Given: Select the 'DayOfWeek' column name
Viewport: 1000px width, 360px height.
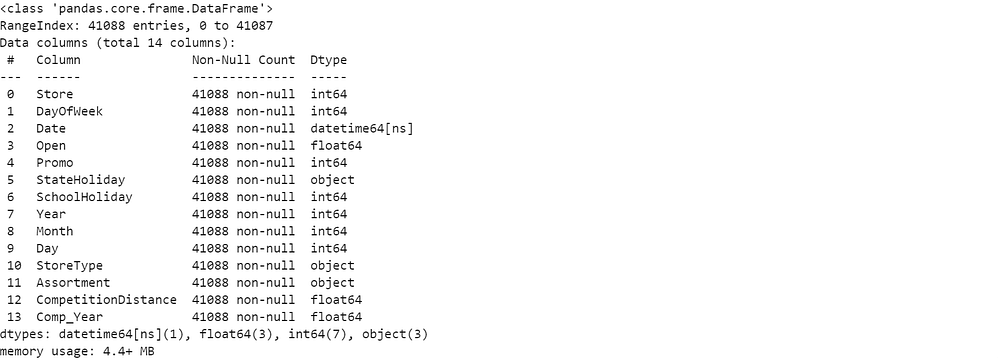Looking at the screenshot, I should [x=69, y=112].
